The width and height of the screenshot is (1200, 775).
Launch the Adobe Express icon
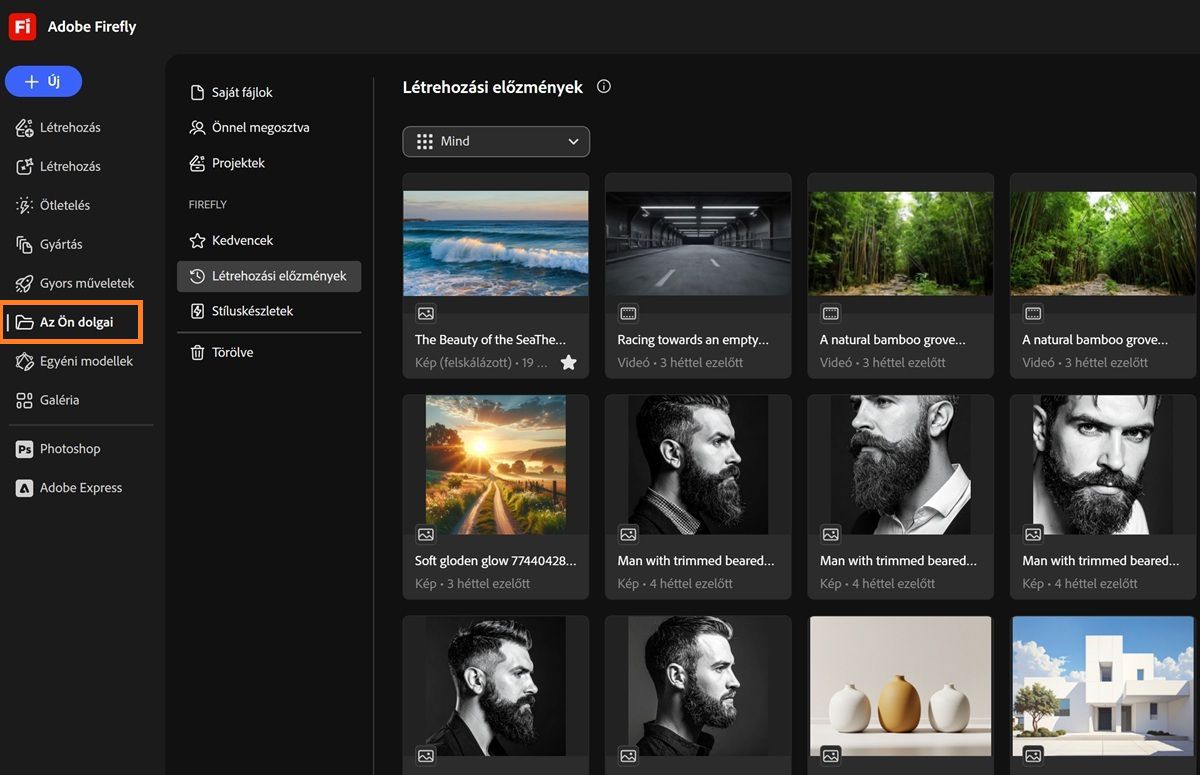25,488
